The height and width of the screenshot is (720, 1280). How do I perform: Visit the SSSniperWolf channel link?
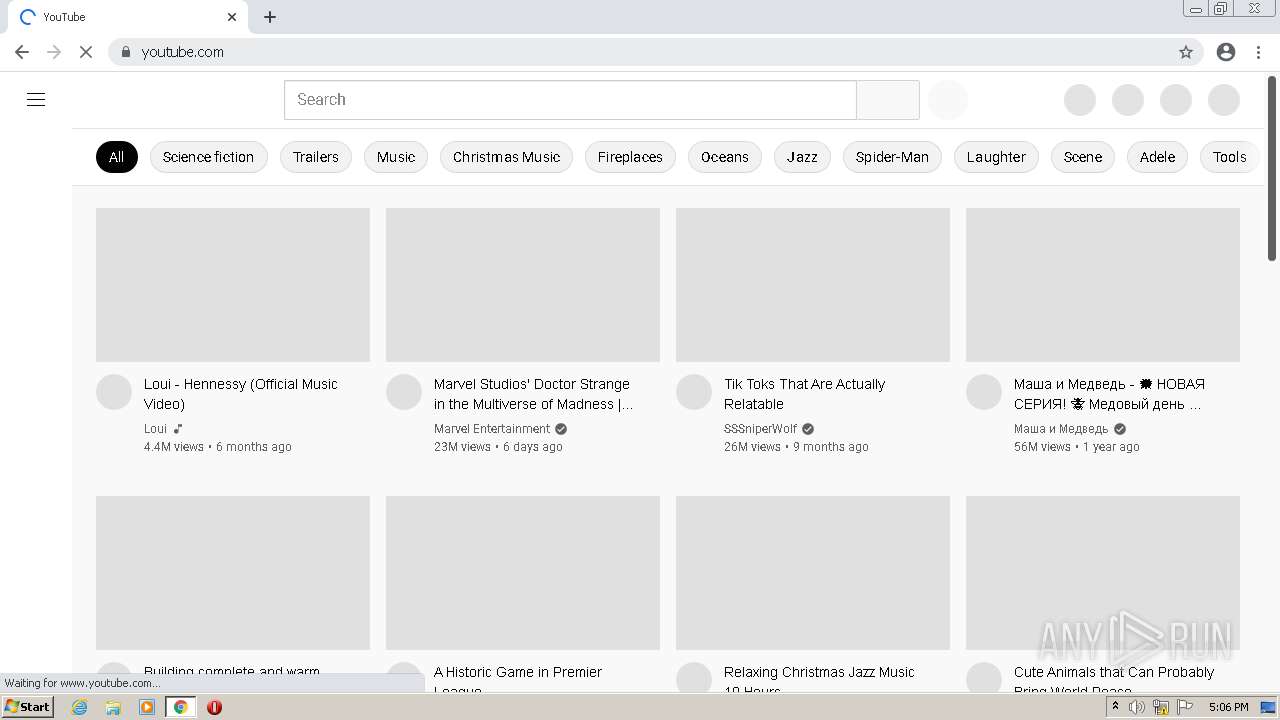[760, 429]
